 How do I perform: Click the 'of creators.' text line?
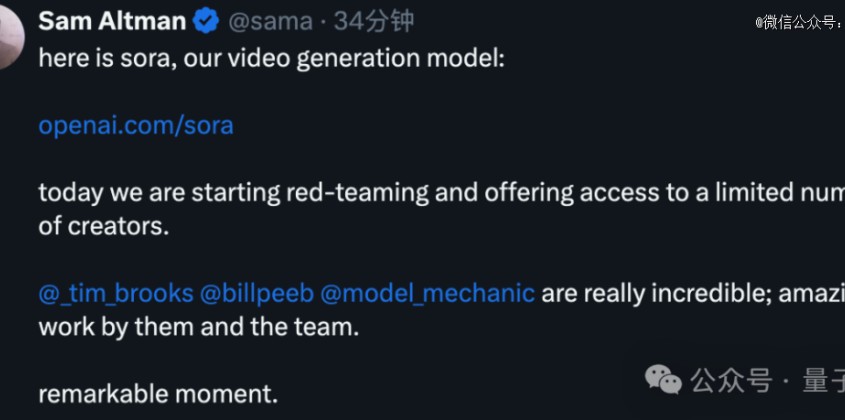click(x=104, y=226)
